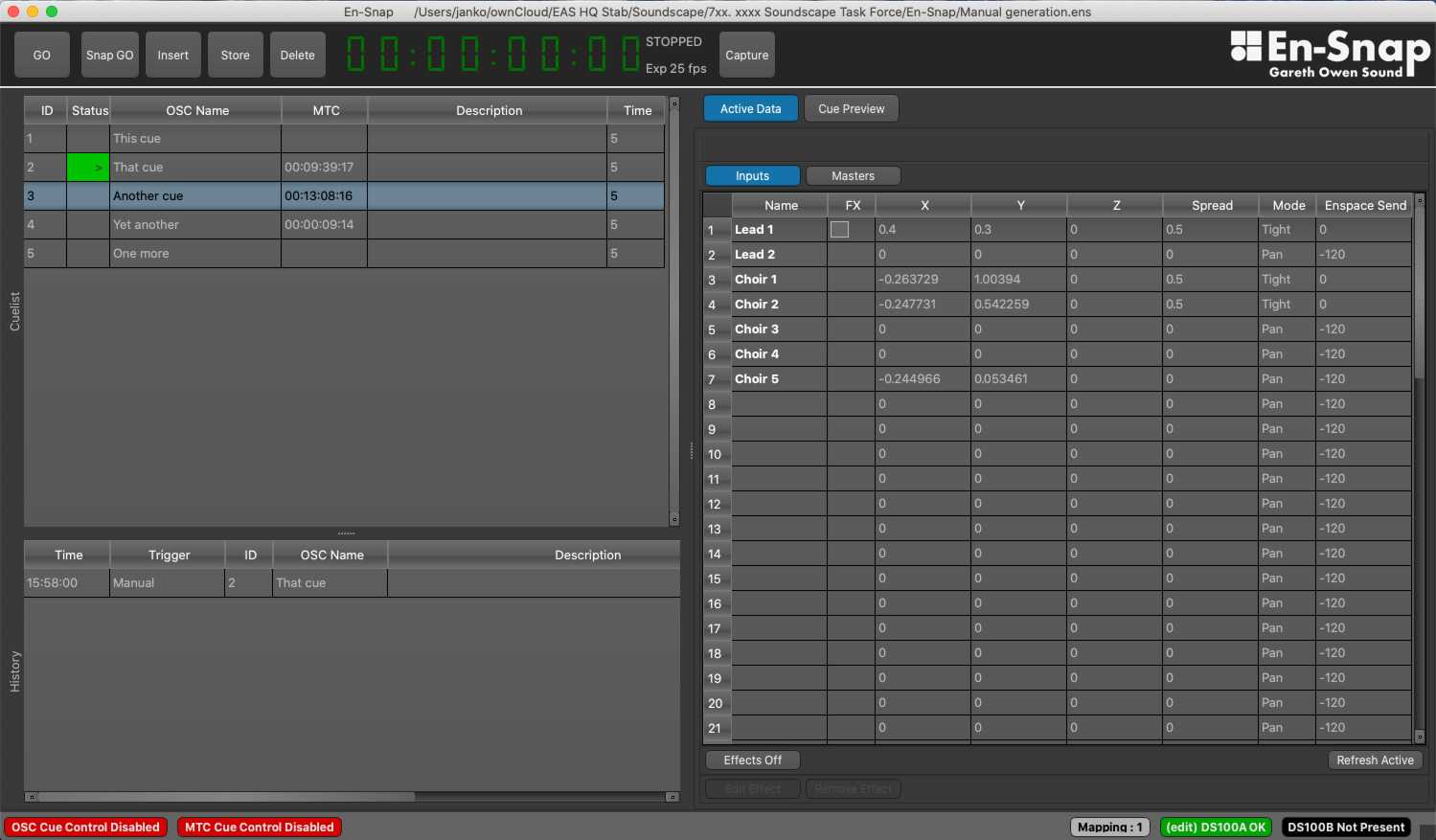Toggle the FX checkbox for Lead 1
Screen dimensions: 1436x840
(839, 229)
